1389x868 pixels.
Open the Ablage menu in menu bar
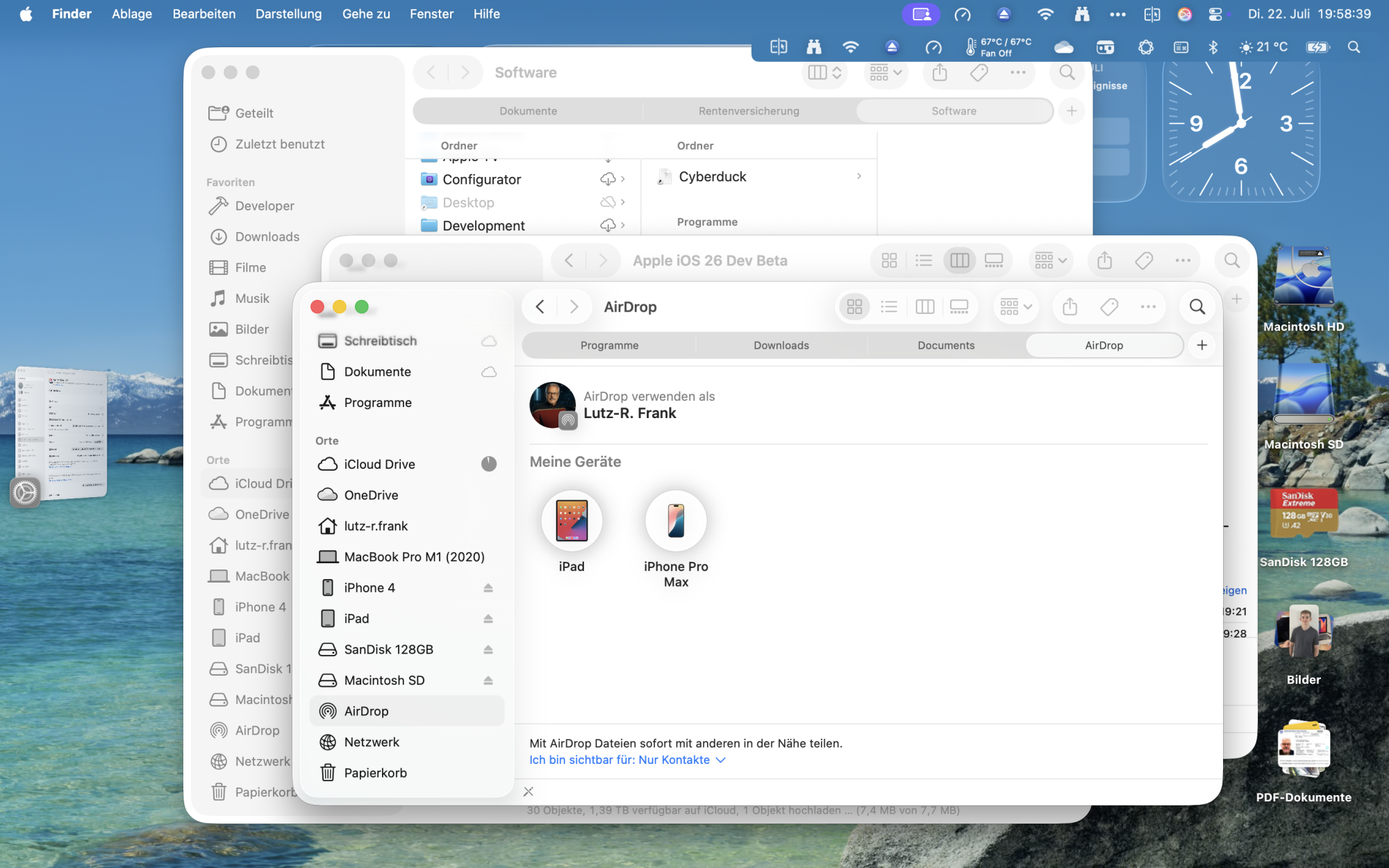point(132,14)
